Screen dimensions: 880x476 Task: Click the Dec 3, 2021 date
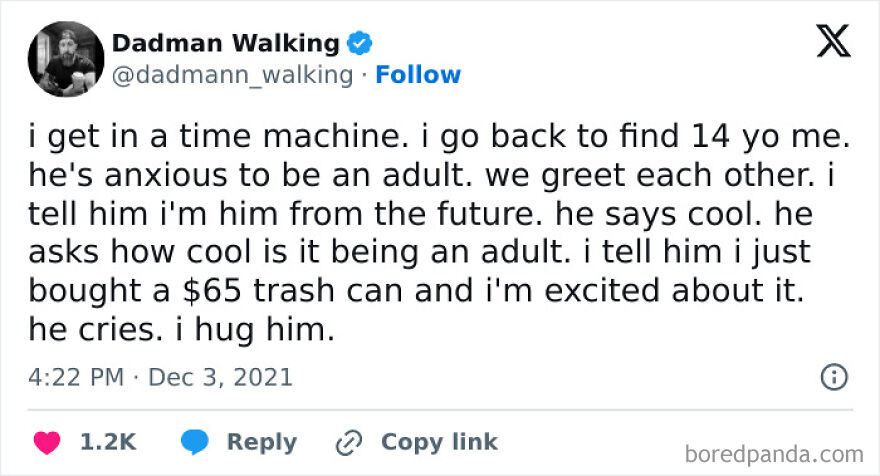pos(220,377)
